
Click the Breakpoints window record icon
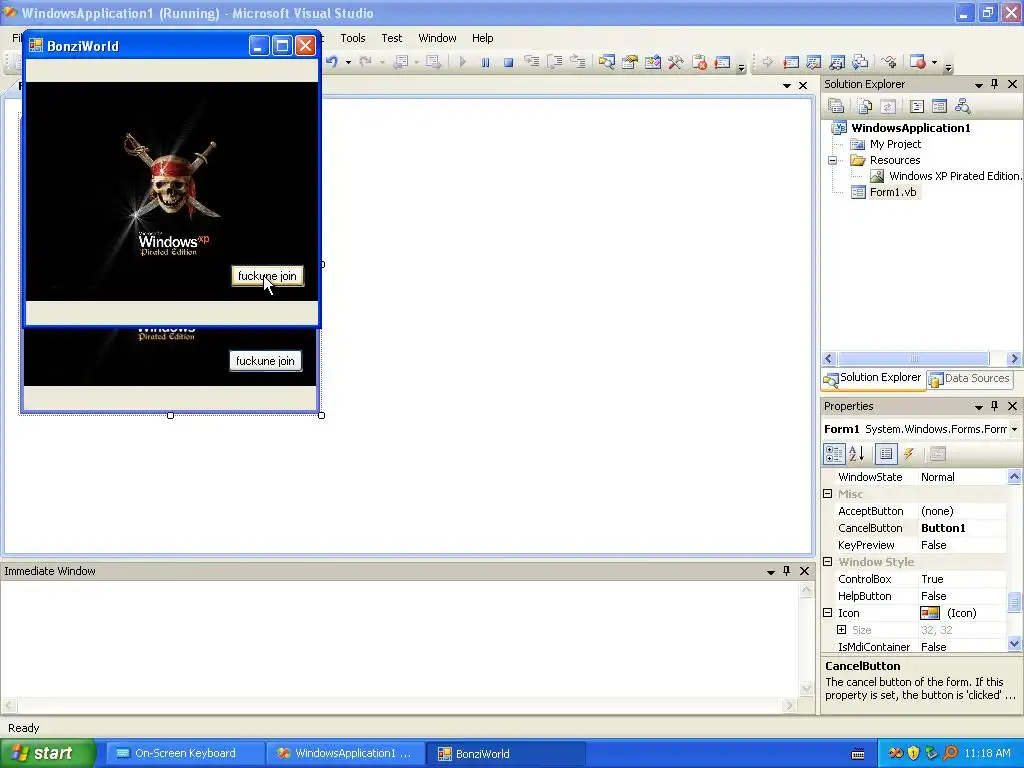click(918, 62)
